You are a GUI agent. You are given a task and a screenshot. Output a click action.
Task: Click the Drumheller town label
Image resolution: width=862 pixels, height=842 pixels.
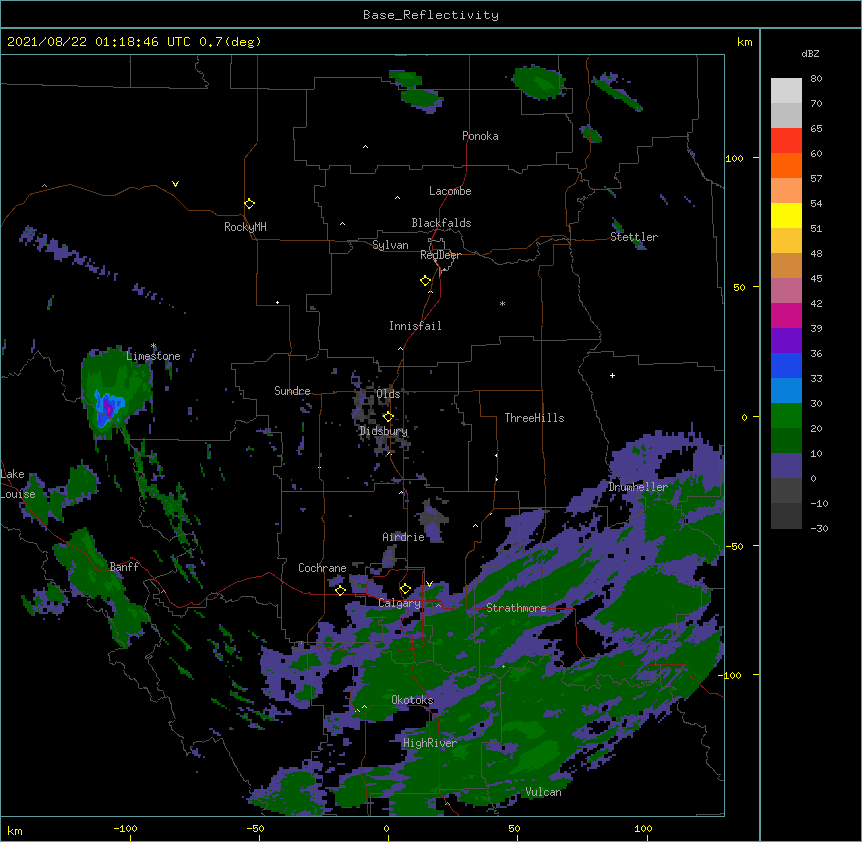[638, 487]
